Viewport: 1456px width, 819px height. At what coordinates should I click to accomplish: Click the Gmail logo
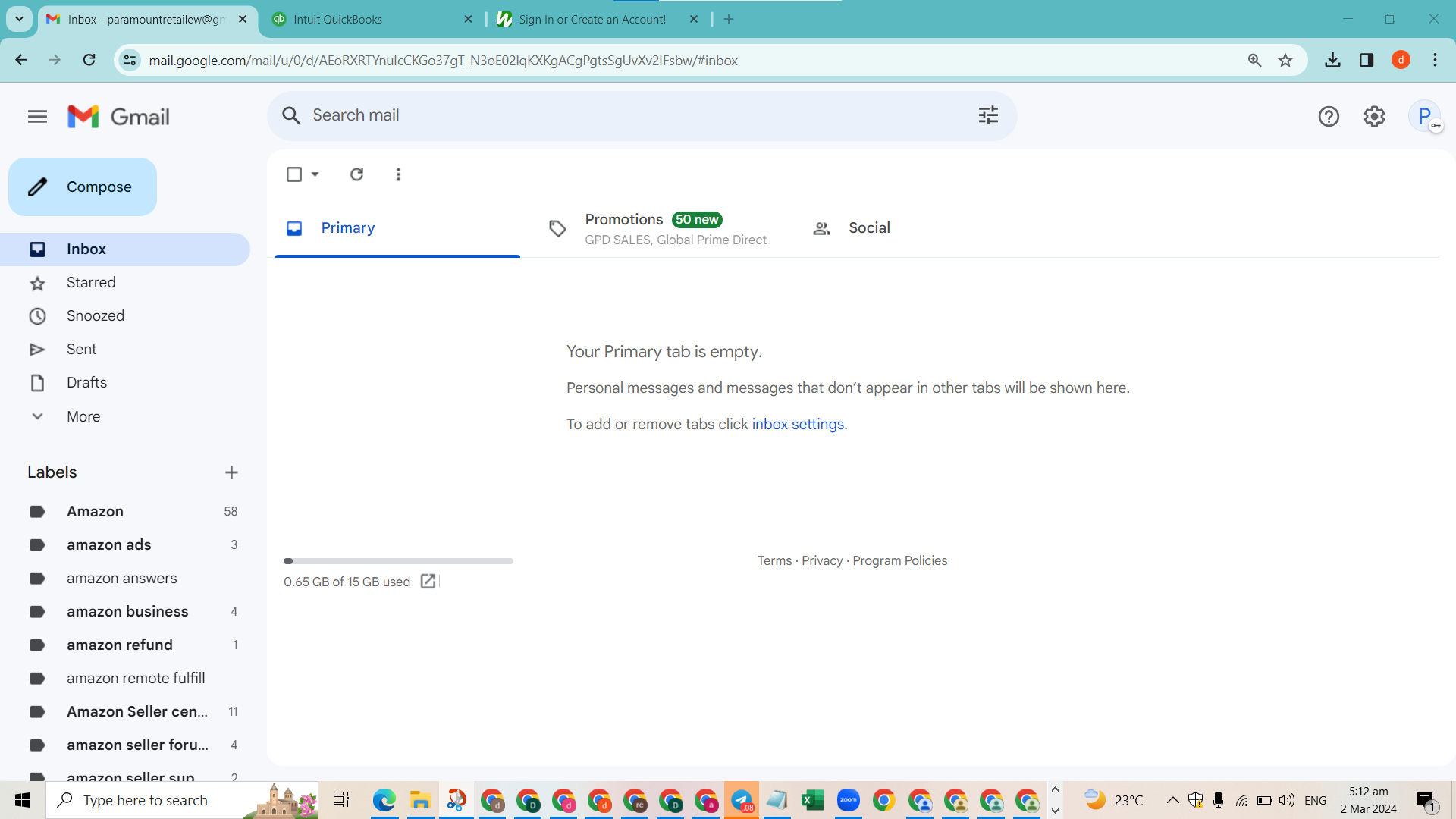point(118,116)
